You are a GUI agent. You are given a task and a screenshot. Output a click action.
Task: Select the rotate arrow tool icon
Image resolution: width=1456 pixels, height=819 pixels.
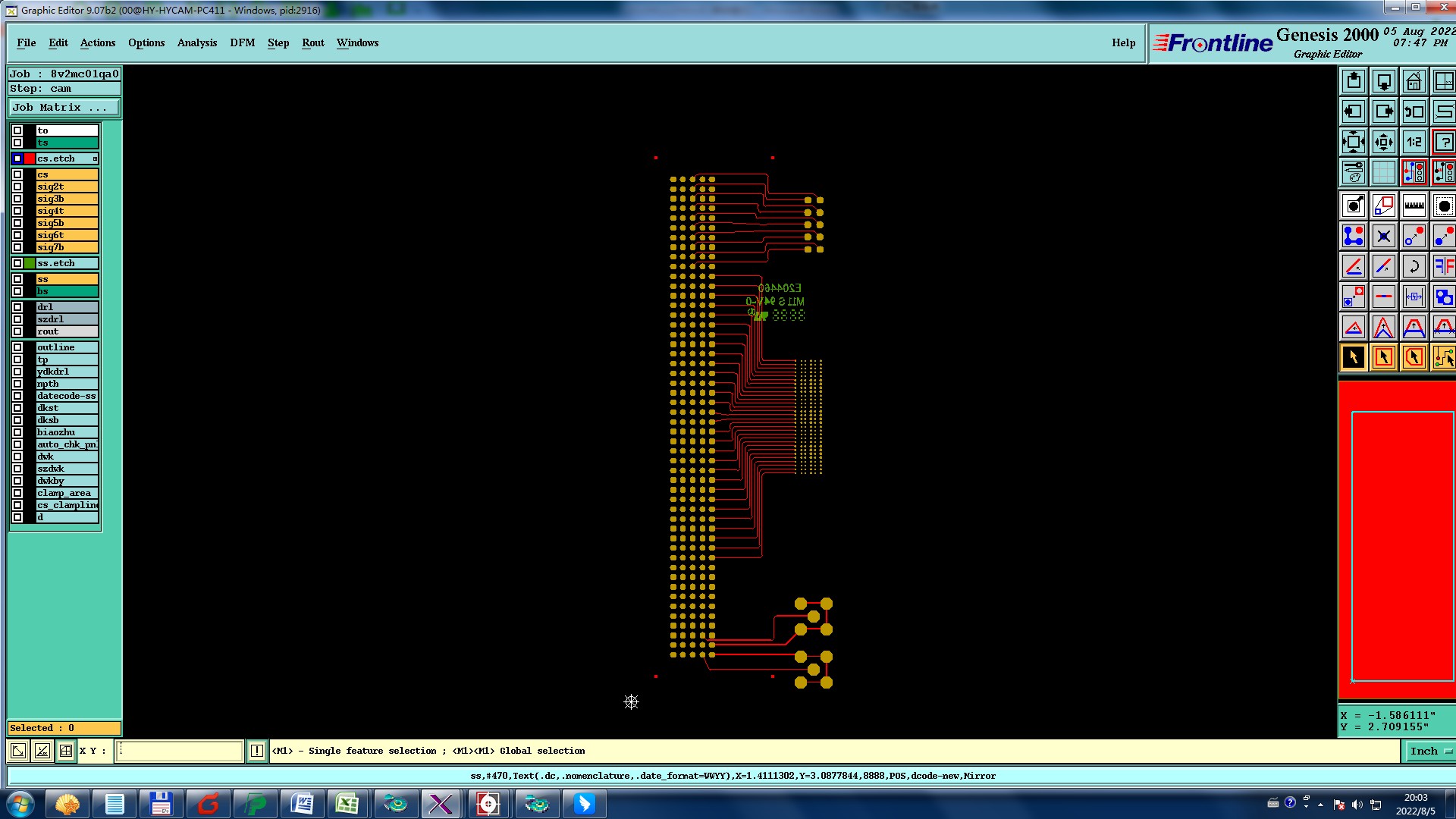click(1414, 266)
